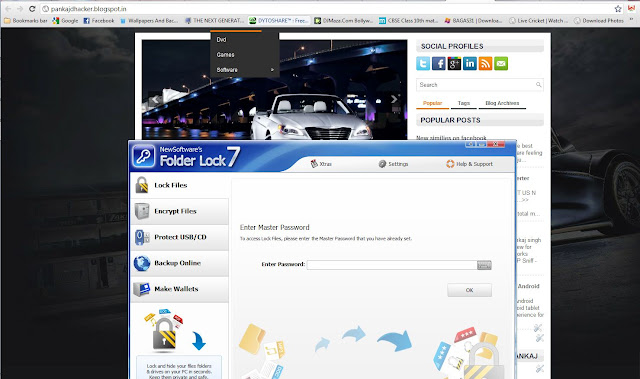Click the OK button

(x=469, y=290)
